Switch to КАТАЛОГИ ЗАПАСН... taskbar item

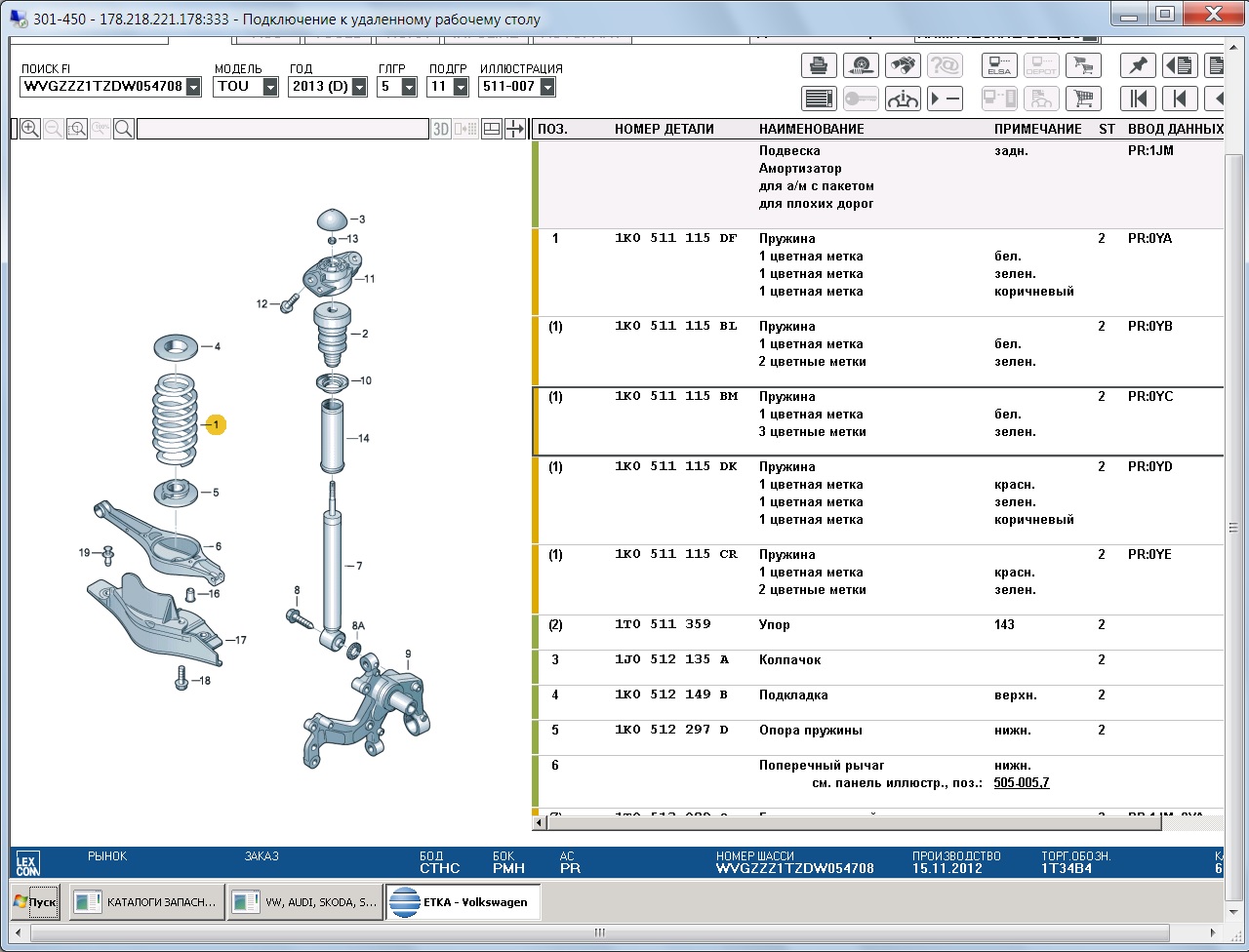tap(145, 902)
